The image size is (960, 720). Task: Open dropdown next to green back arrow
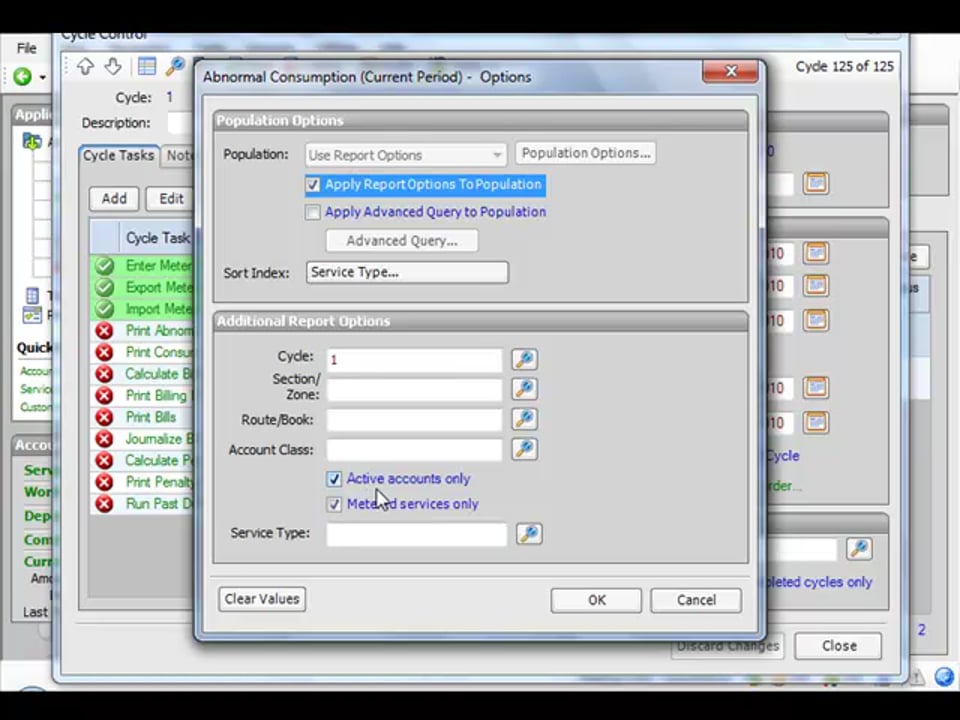pyautogui.click(x=42, y=77)
